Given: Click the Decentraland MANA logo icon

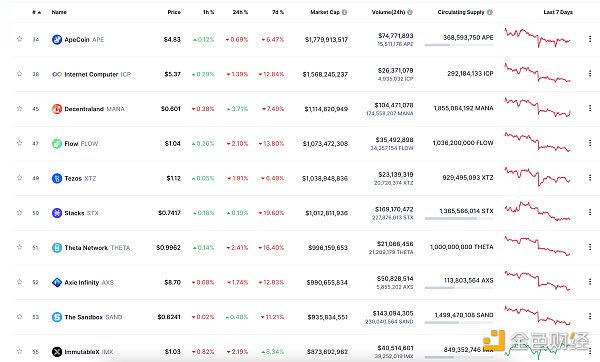Looking at the screenshot, I should pos(57,109).
